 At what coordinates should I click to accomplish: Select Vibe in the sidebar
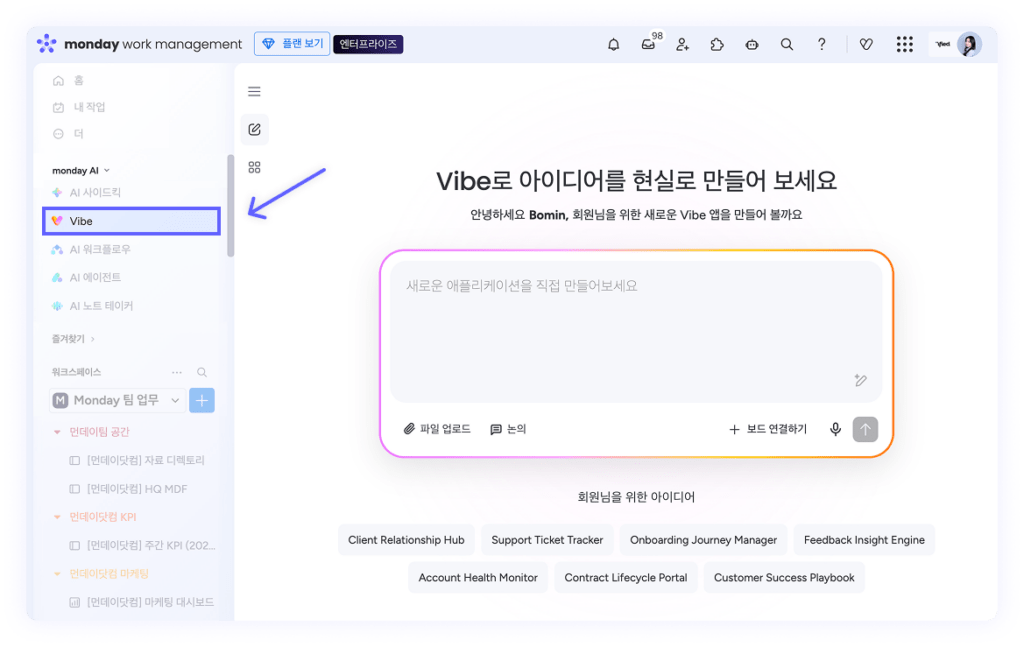(131, 221)
